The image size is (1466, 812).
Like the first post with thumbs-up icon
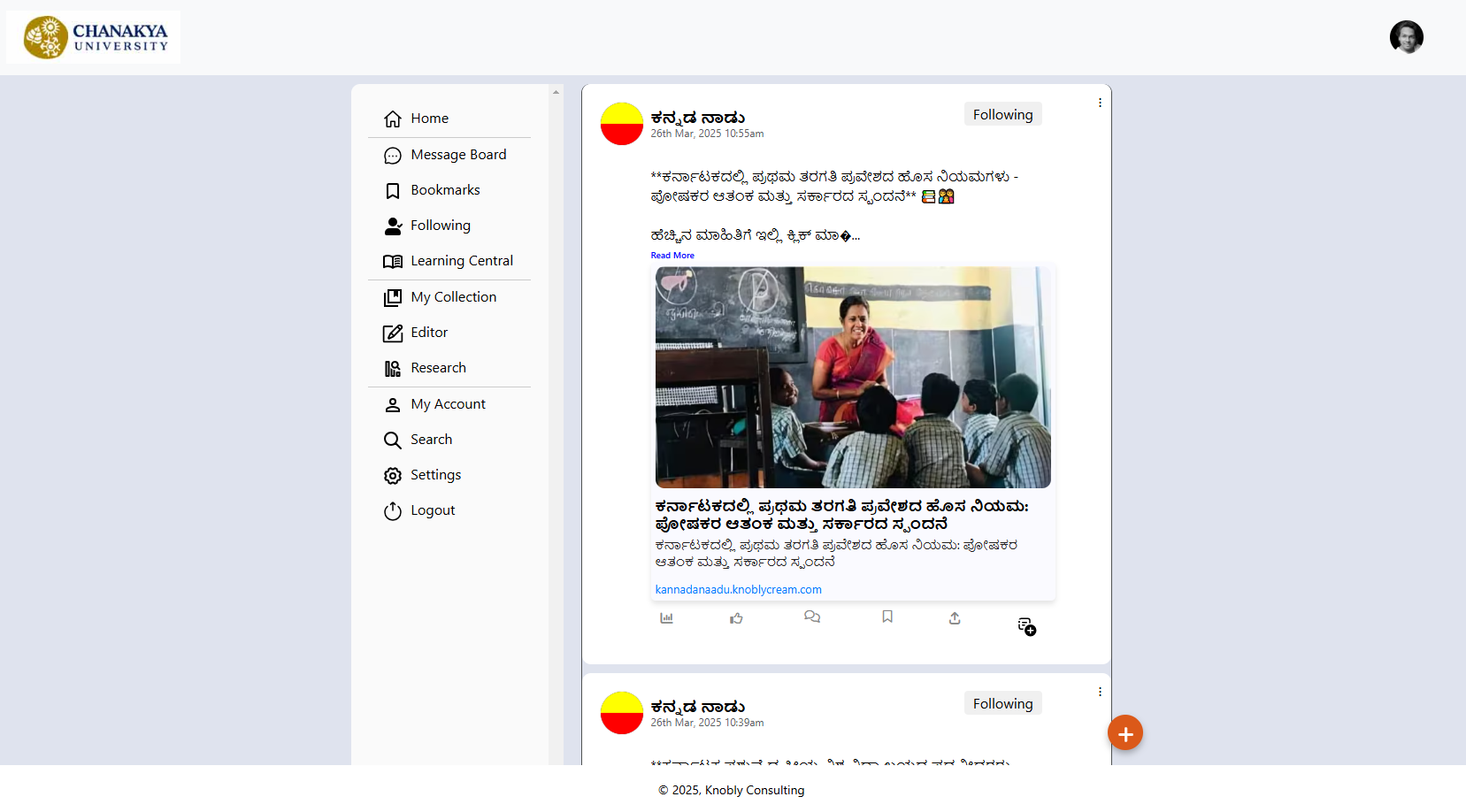point(736,618)
